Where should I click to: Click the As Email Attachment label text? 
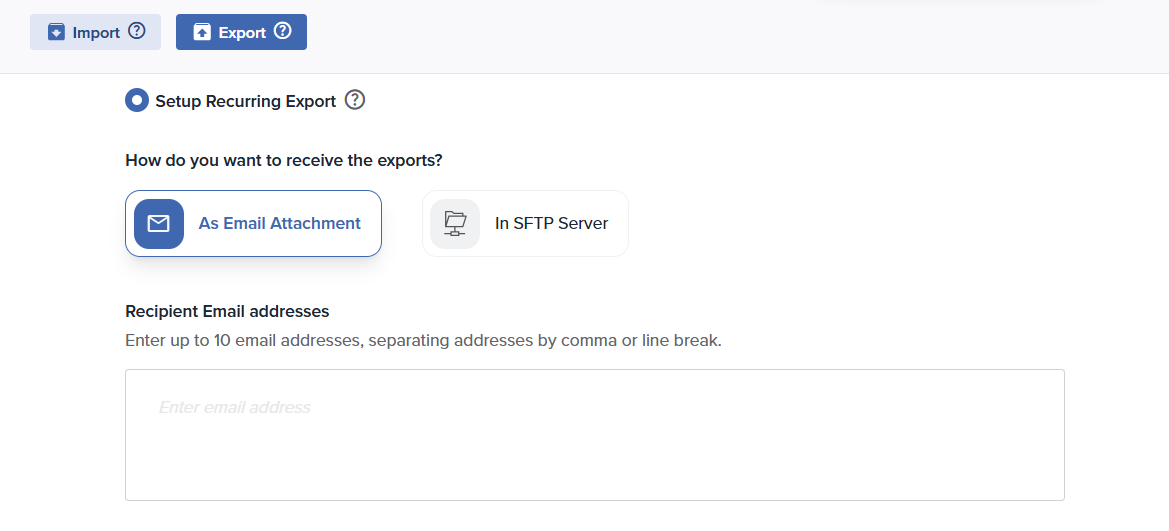coord(279,224)
